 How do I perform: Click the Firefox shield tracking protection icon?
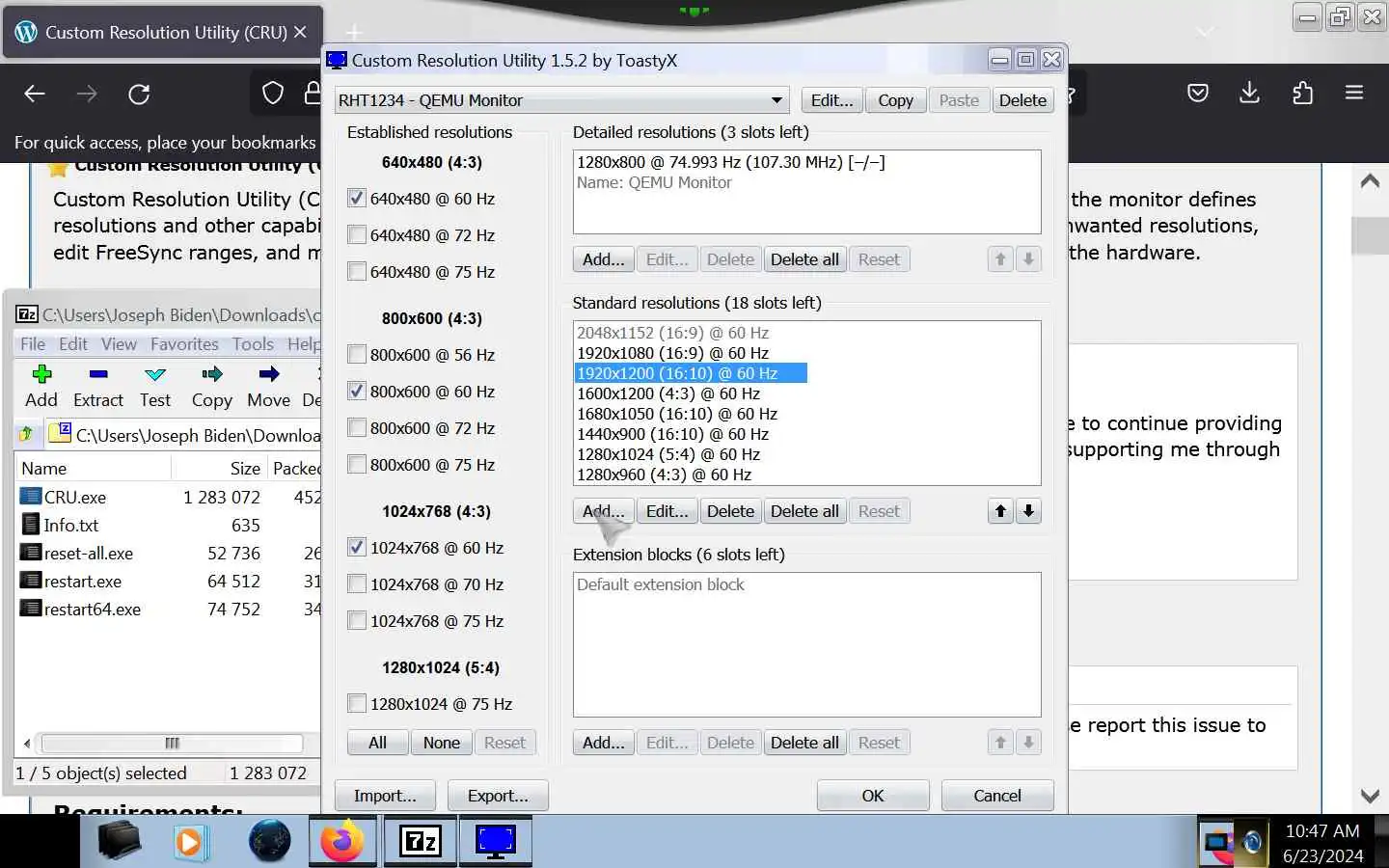coord(273,94)
